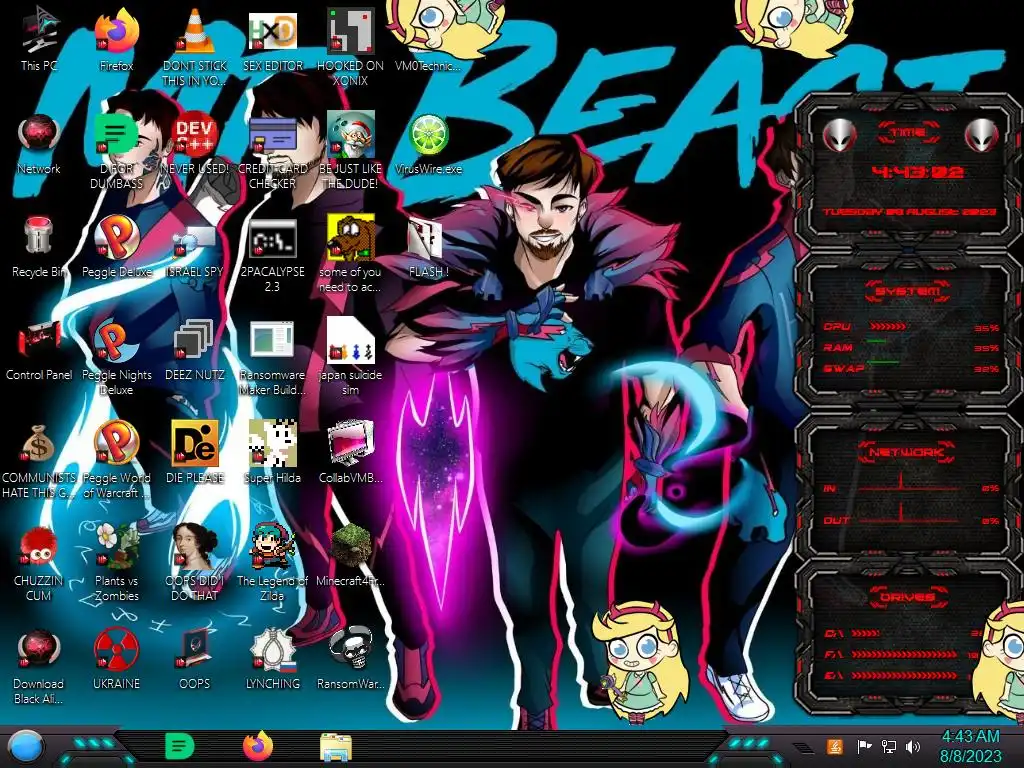Open File Explorer from the taskbar
The width and height of the screenshot is (1024, 768).
pyautogui.click(x=336, y=748)
